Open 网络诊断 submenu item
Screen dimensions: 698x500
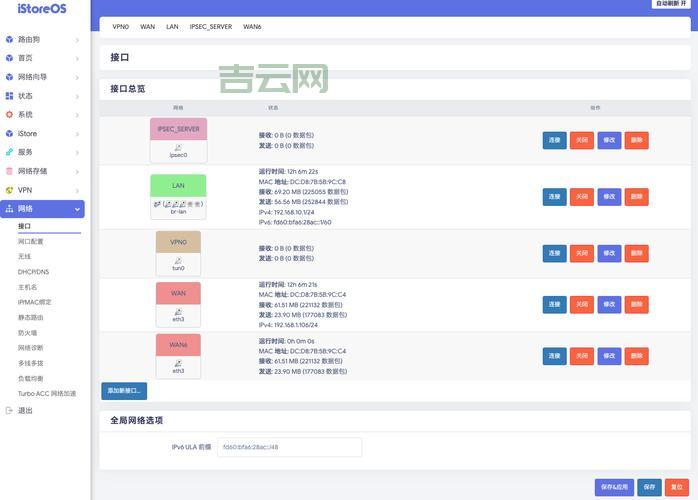pos(30,348)
